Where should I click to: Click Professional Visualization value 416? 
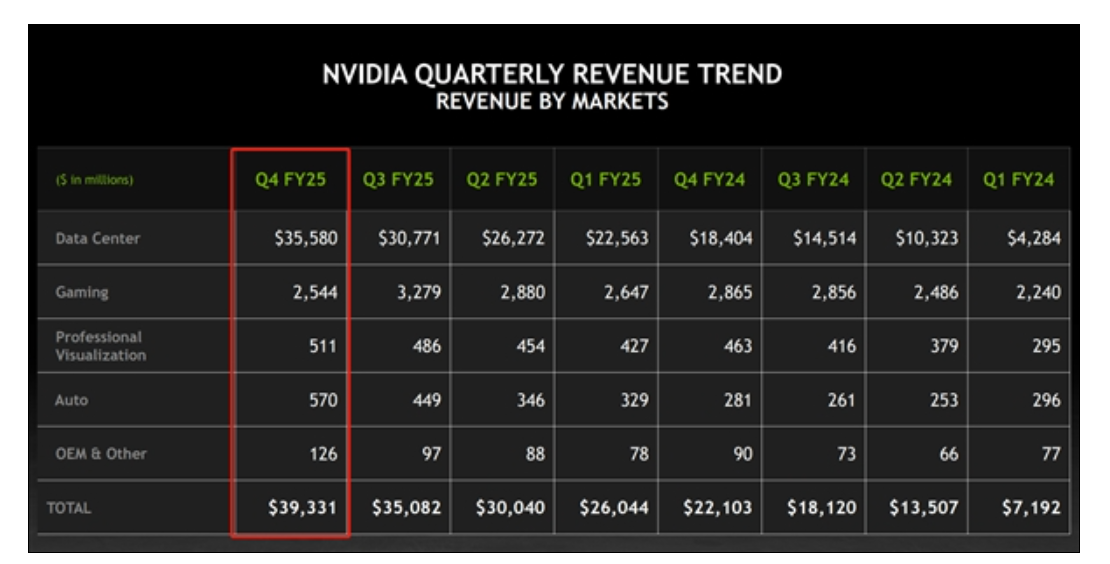tap(842, 346)
